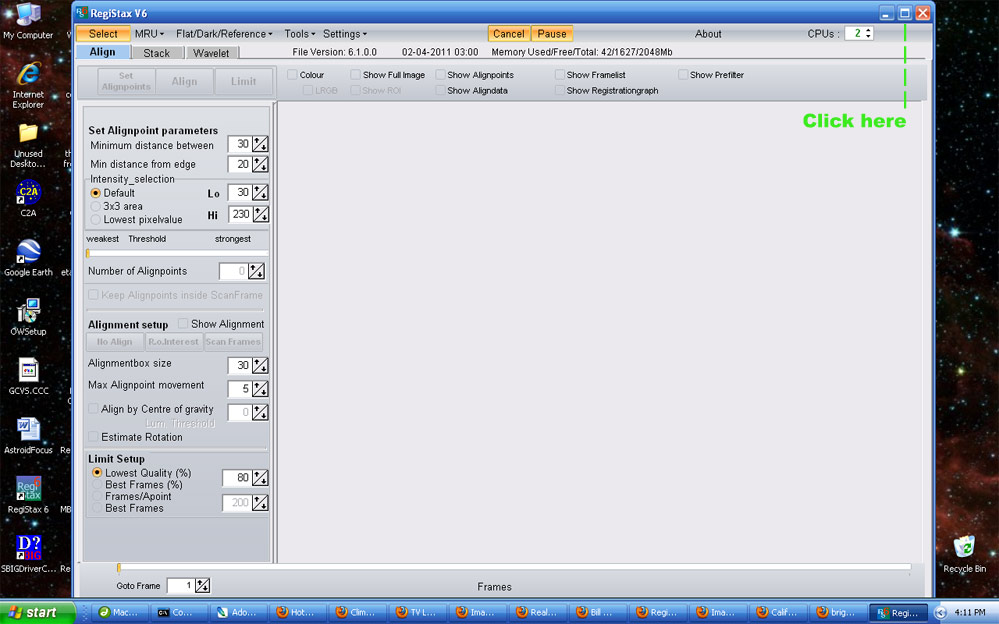Expand the Settings dropdown menu
The height and width of the screenshot is (624, 999).
point(345,34)
